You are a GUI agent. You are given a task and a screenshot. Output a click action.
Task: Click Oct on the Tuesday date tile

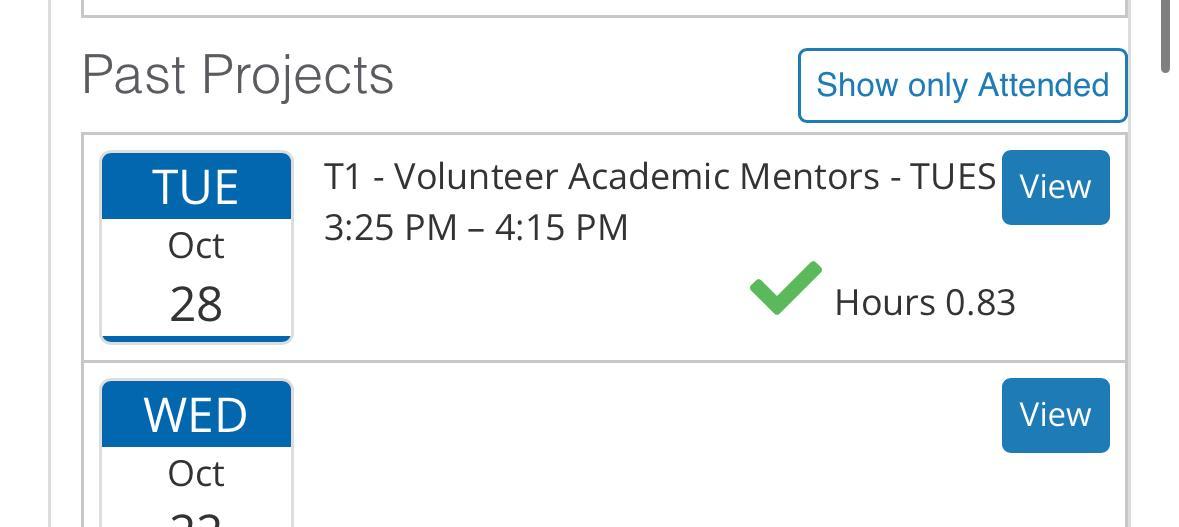coord(196,246)
